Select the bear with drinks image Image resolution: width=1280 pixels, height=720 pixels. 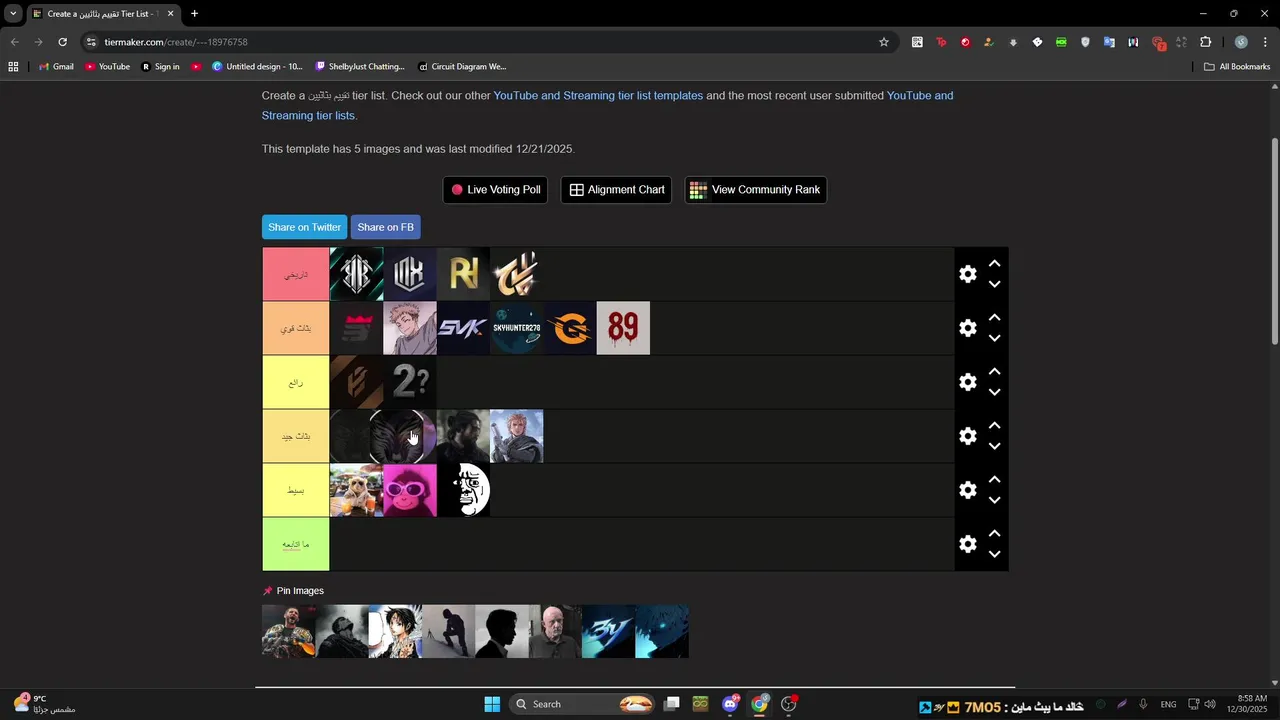pos(356,490)
